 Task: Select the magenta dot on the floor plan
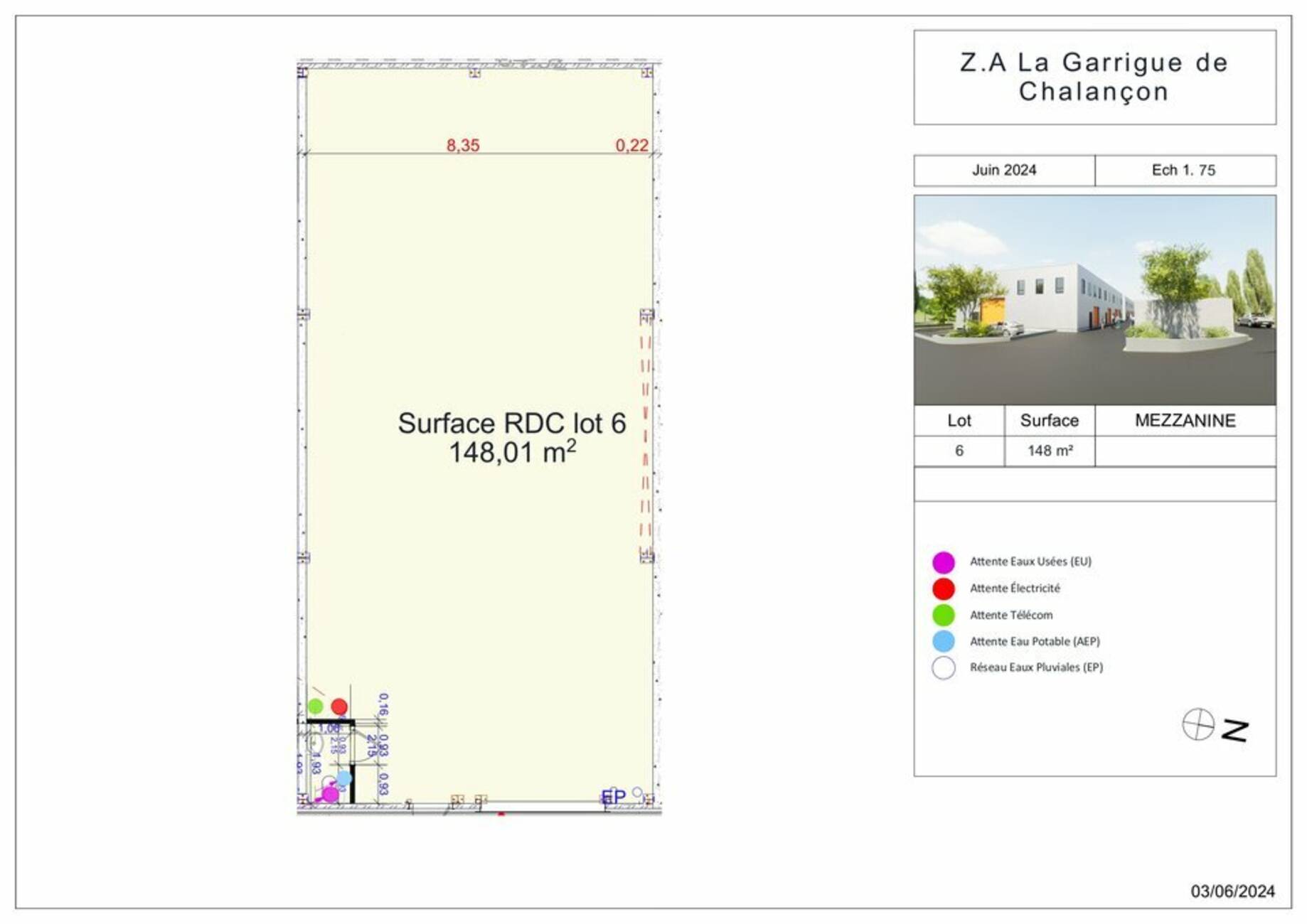[x=330, y=794]
